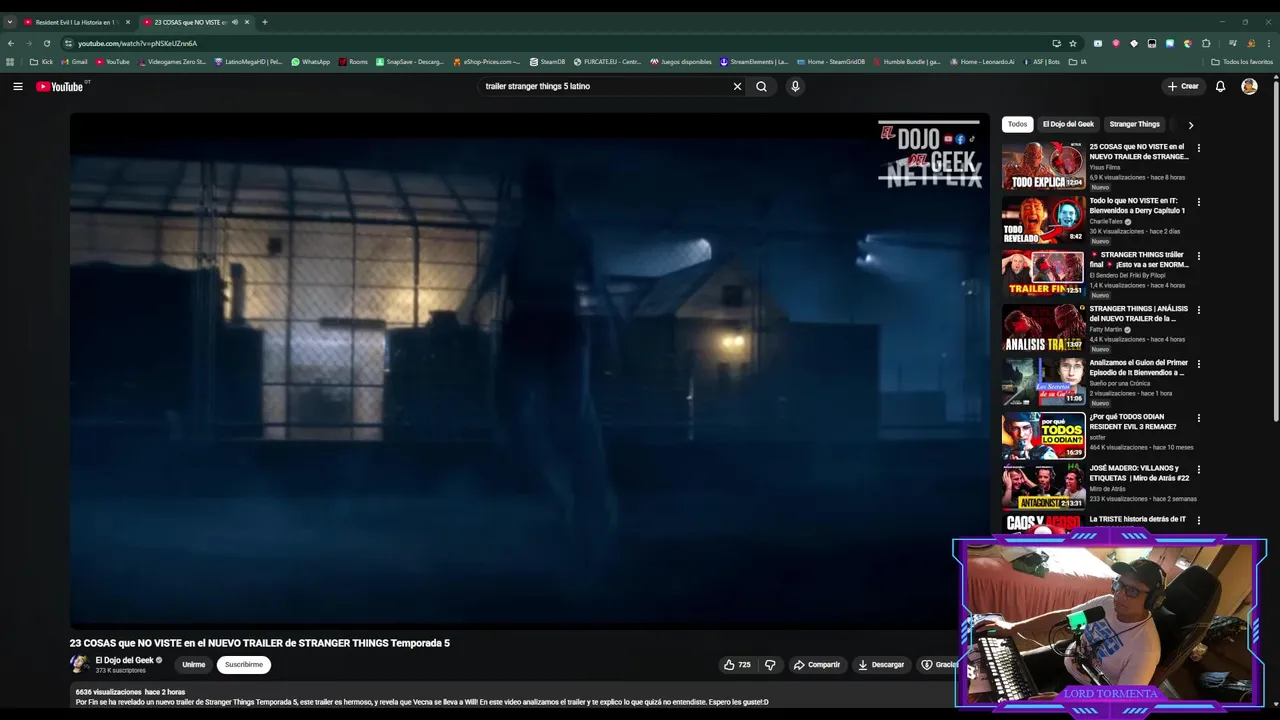This screenshot has height=720, width=1280.
Task: Open the account avatar menu
Action: click(x=1249, y=86)
